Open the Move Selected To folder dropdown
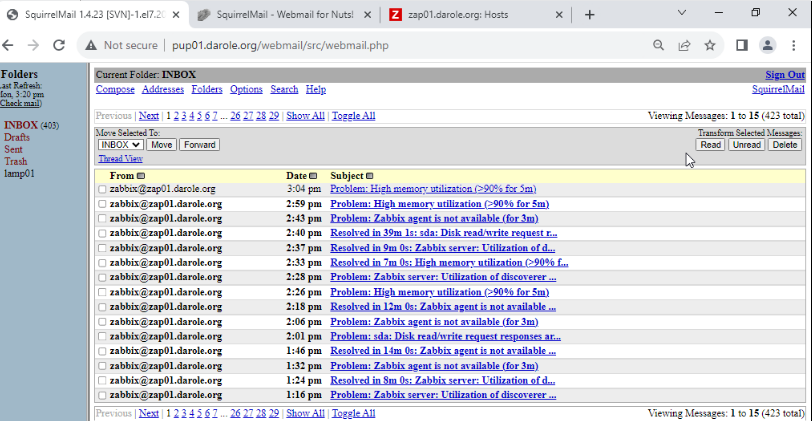Image resolution: width=812 pixels, height=421 pixels. pos(120,145)
